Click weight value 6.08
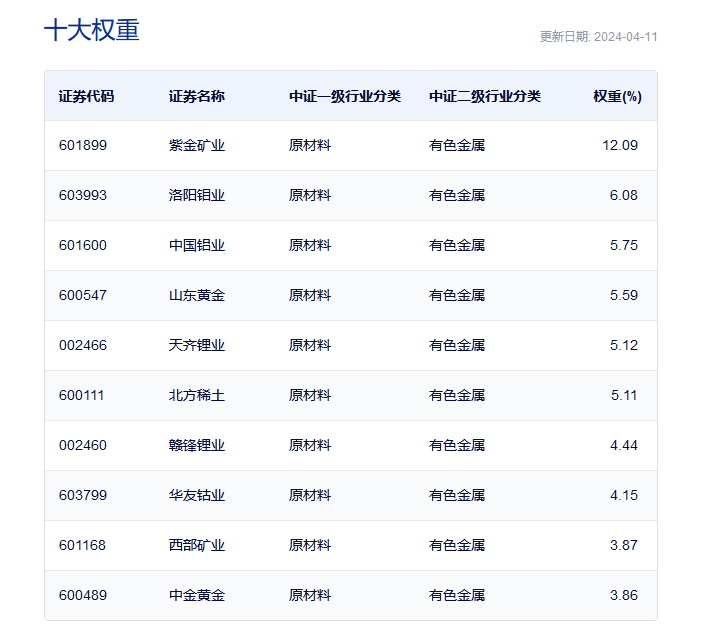 623,195
